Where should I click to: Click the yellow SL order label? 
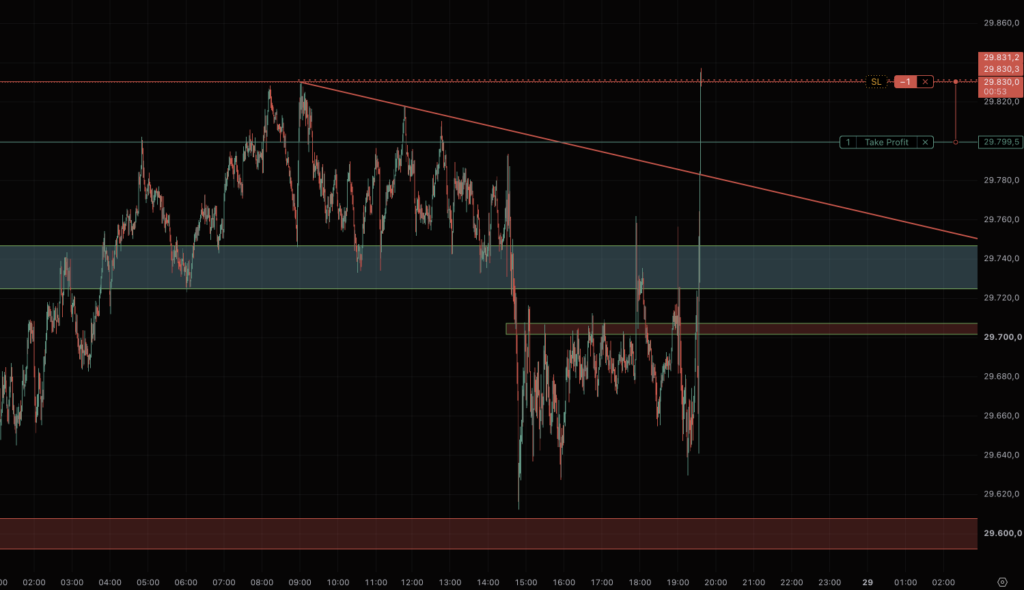click(876, 82)
